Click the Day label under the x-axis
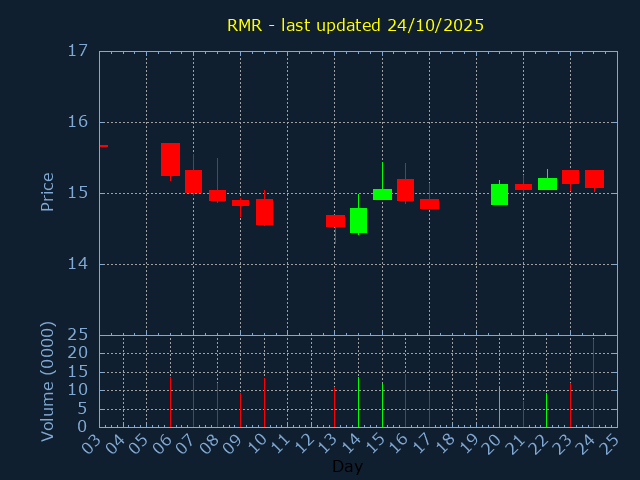 [347, 466]
